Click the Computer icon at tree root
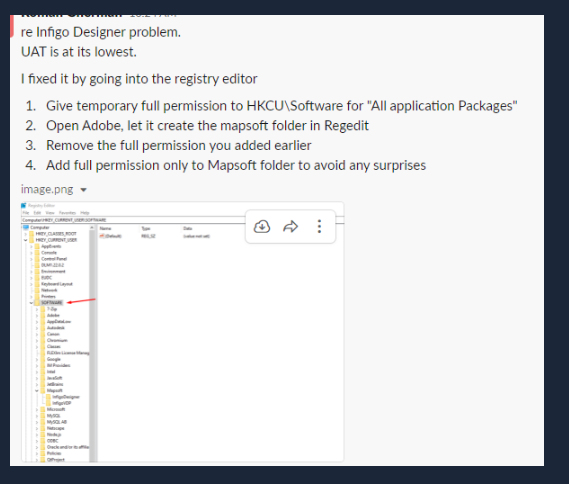 [x=26, y=227]
